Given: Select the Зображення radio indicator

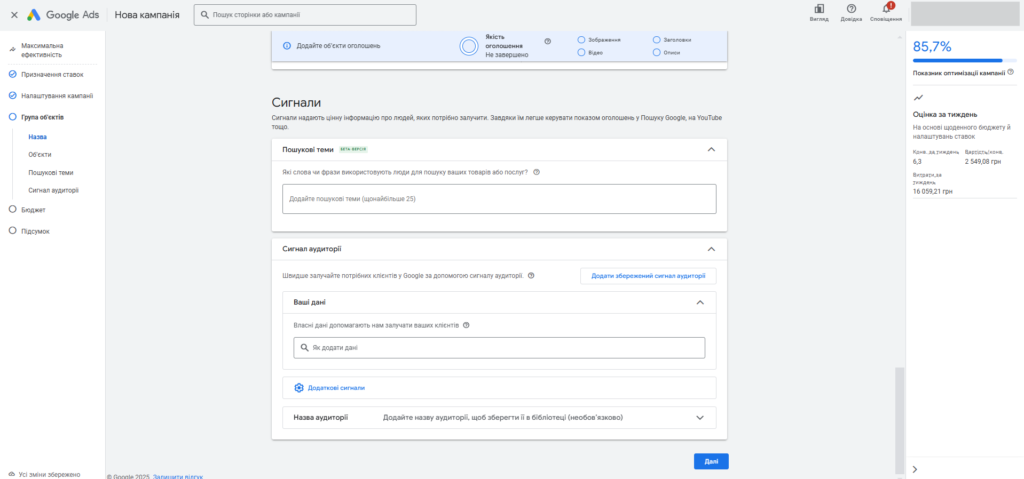Looking at the screenshot, I should pos(581,40).
